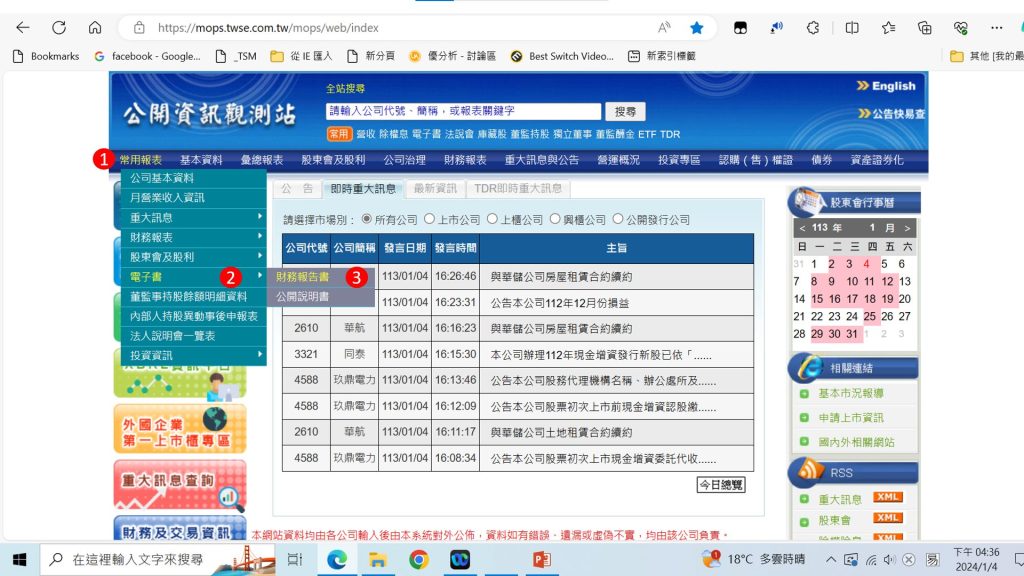Open the browser settings and more menu
The height and width of the screenshot is (576, 1024).
996,27
